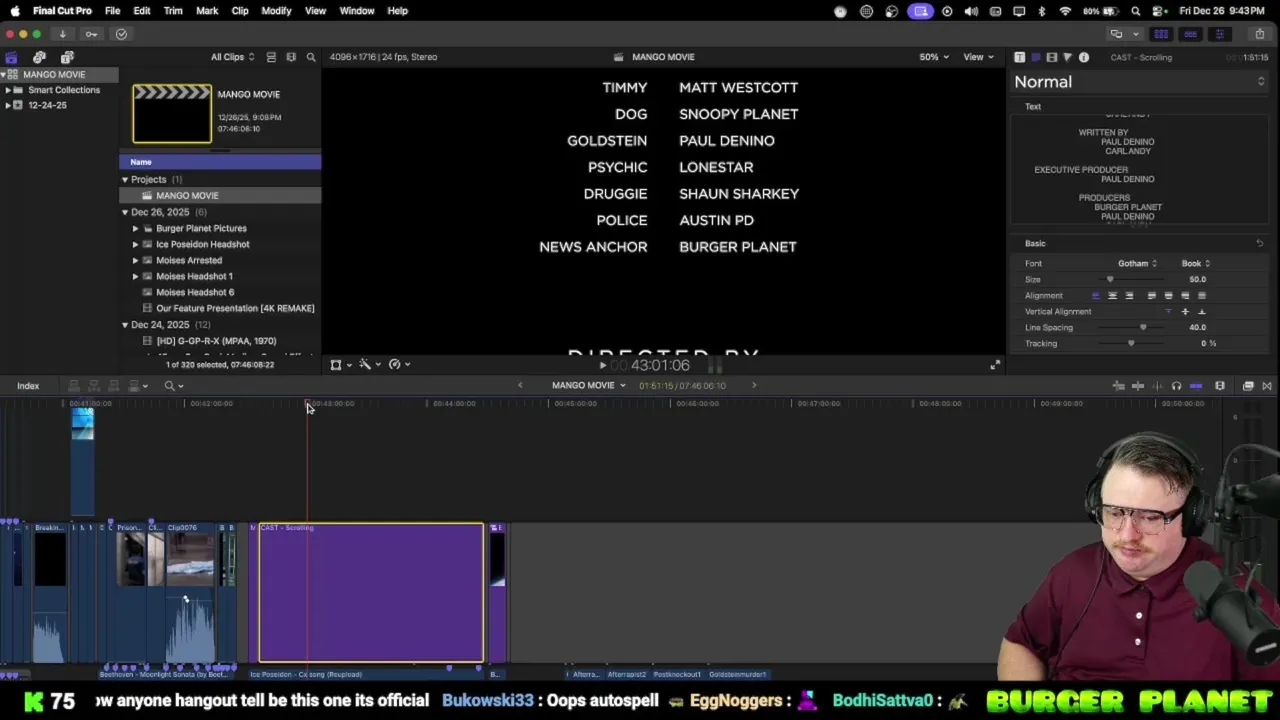Select the Burger Planet Pictures clip
The width and height of the screenshot is (1280, 720).
point(201,228)
